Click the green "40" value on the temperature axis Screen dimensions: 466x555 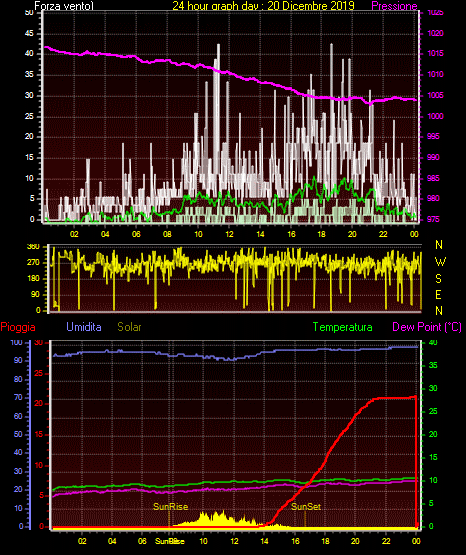point(433,343)
